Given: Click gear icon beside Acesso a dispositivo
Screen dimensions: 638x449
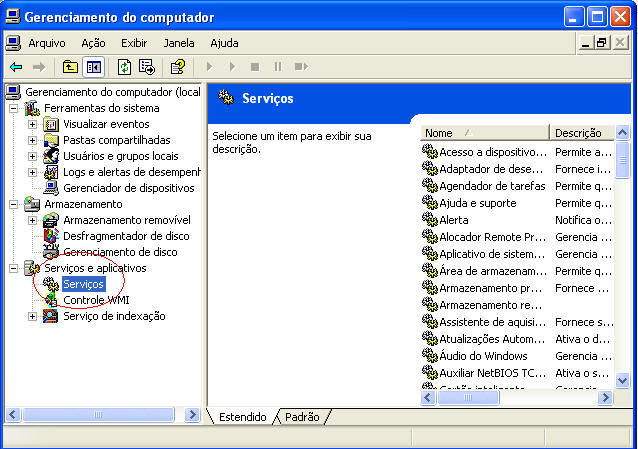Looking at the screenshot, I should click(x=430, y=151).
